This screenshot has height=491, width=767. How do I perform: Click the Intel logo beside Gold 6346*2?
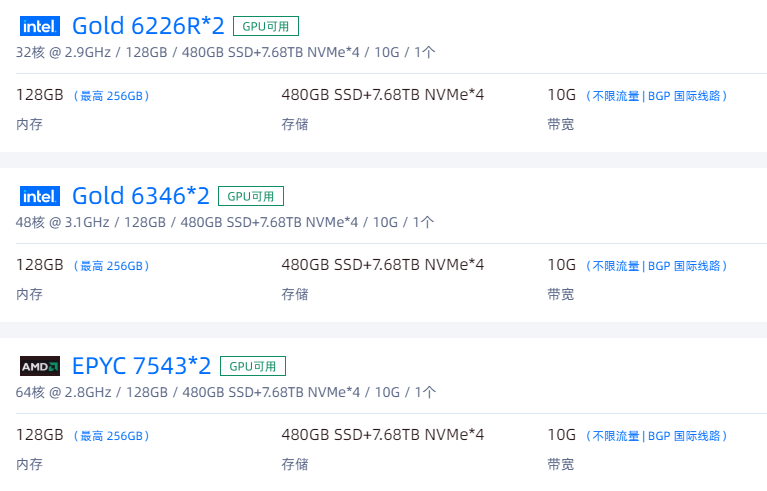coord(40,196)
